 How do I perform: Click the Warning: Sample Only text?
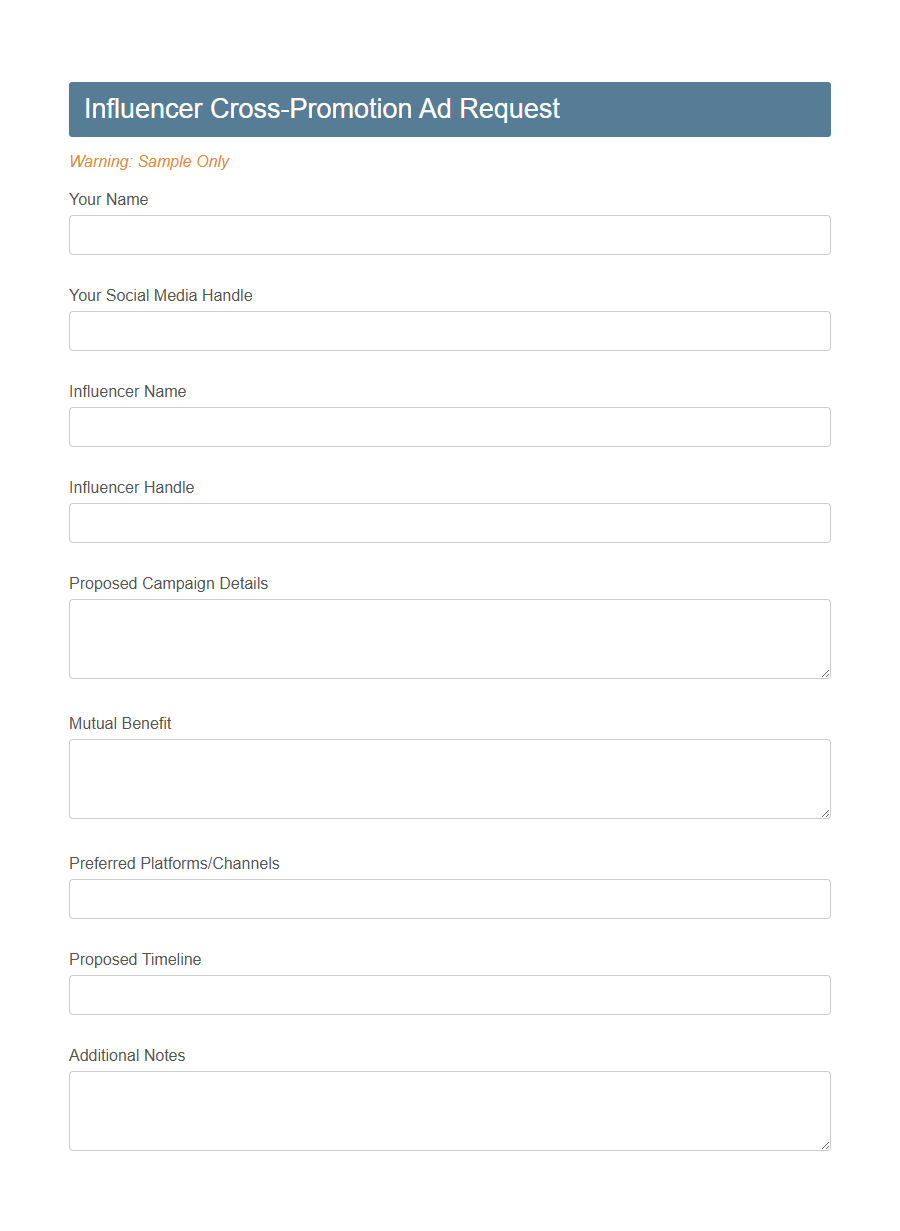click(x=149, y=161)
